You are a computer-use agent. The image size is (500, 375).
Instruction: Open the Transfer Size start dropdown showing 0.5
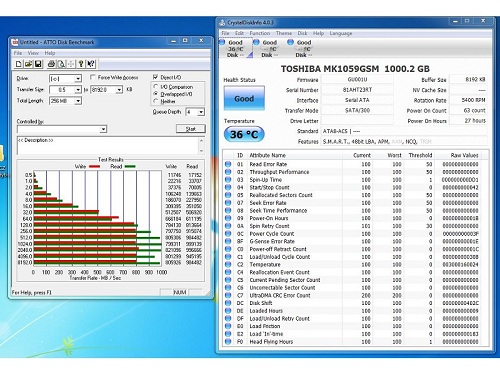click(x=78, y=90)
